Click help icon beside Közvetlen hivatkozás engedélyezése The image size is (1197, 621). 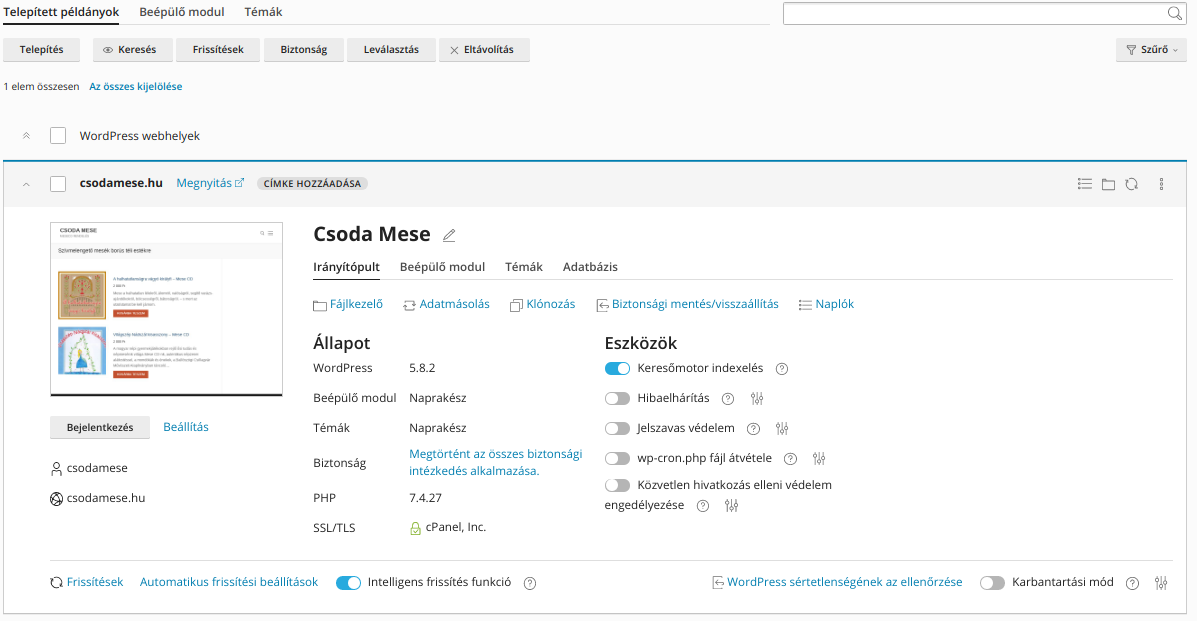coord(703,506)
